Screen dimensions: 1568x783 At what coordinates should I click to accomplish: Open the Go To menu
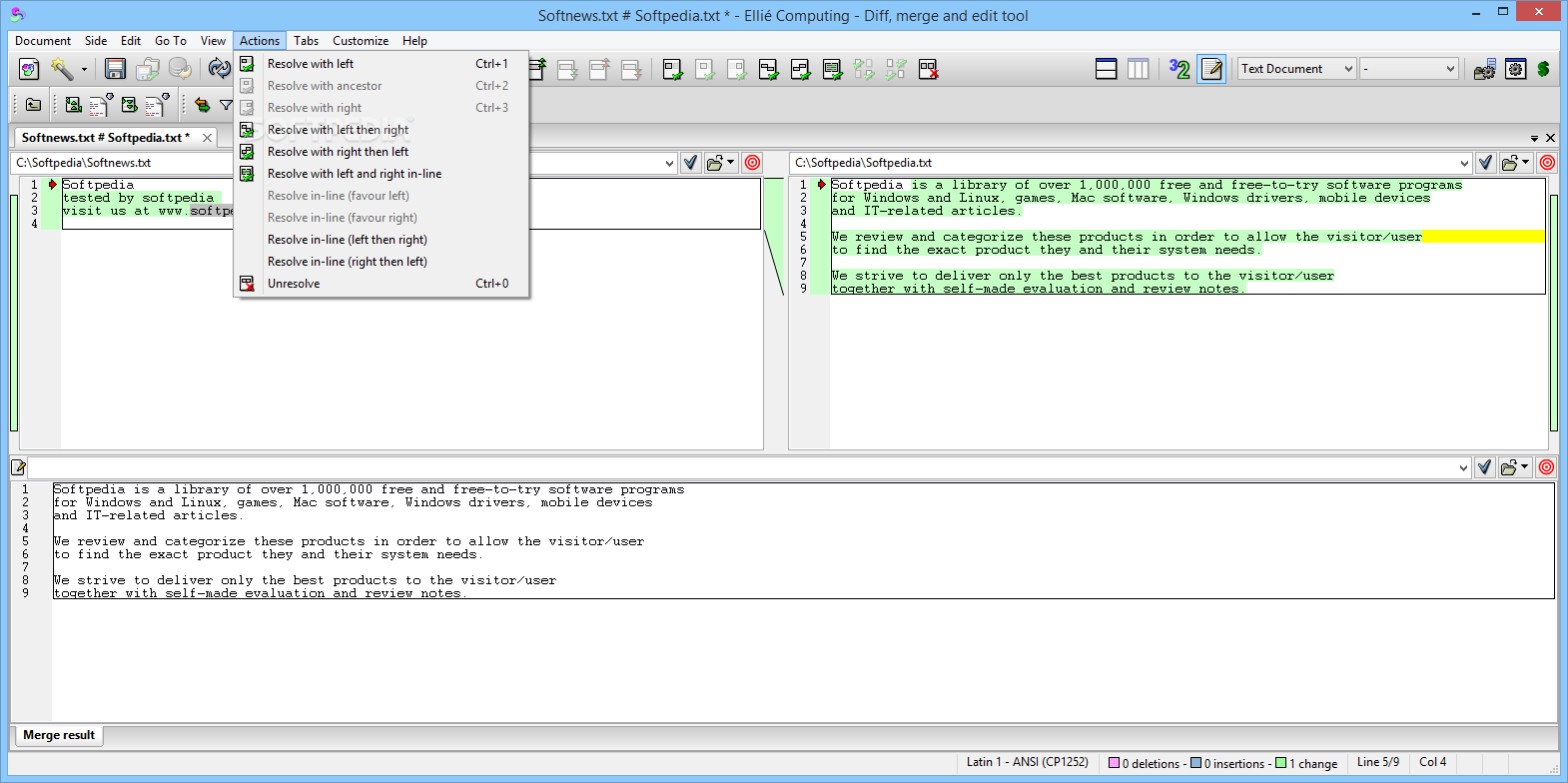tap(171, 41)
